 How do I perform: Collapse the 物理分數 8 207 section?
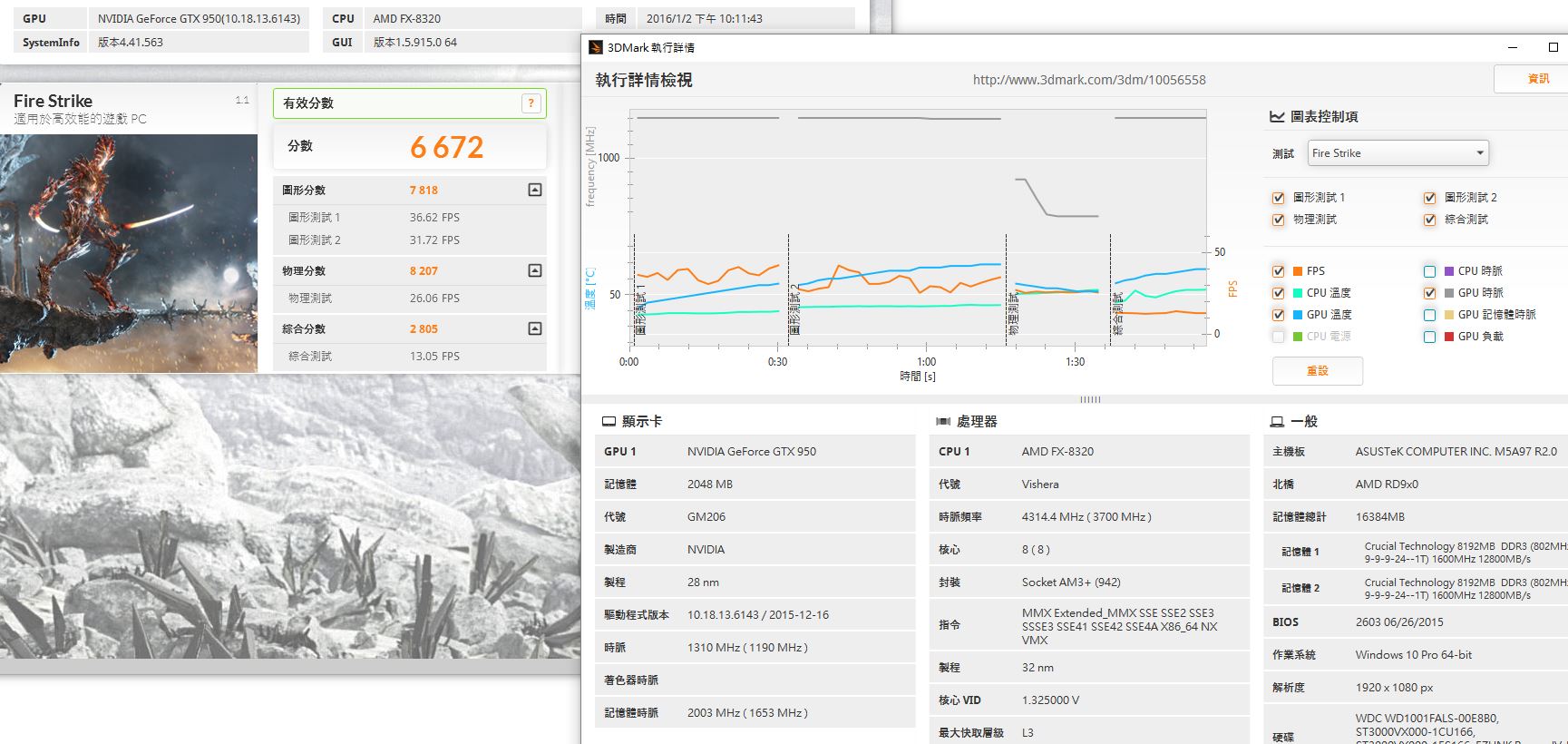pos(535,270)
